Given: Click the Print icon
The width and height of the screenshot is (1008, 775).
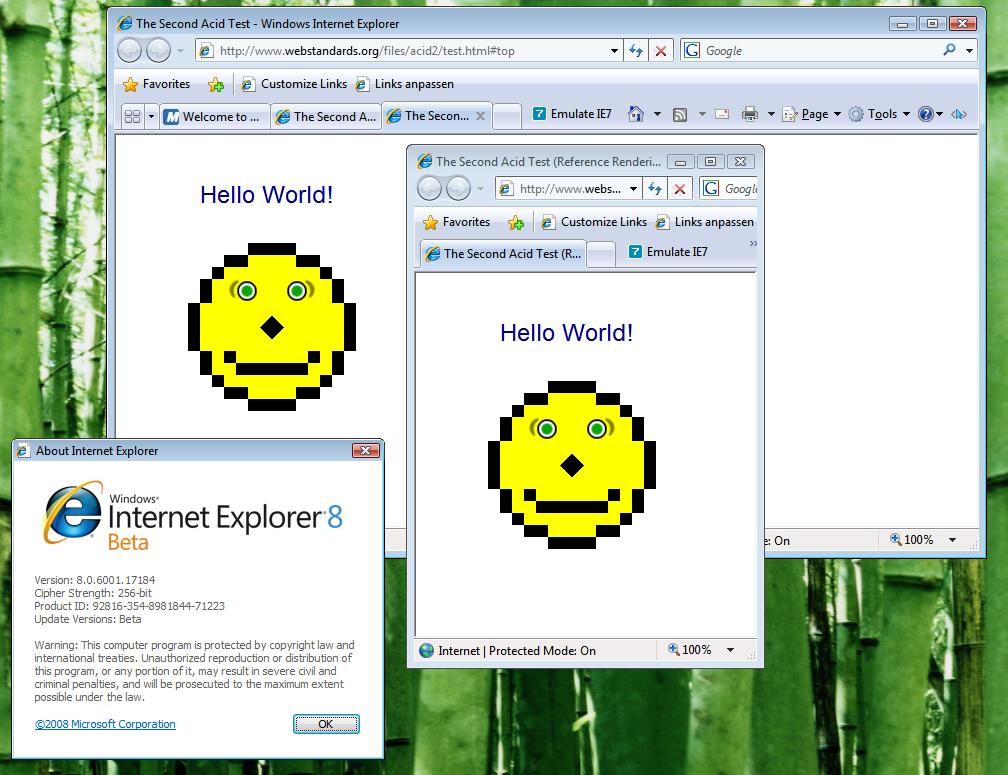Looking at the screenshot, I should (750, 114).
